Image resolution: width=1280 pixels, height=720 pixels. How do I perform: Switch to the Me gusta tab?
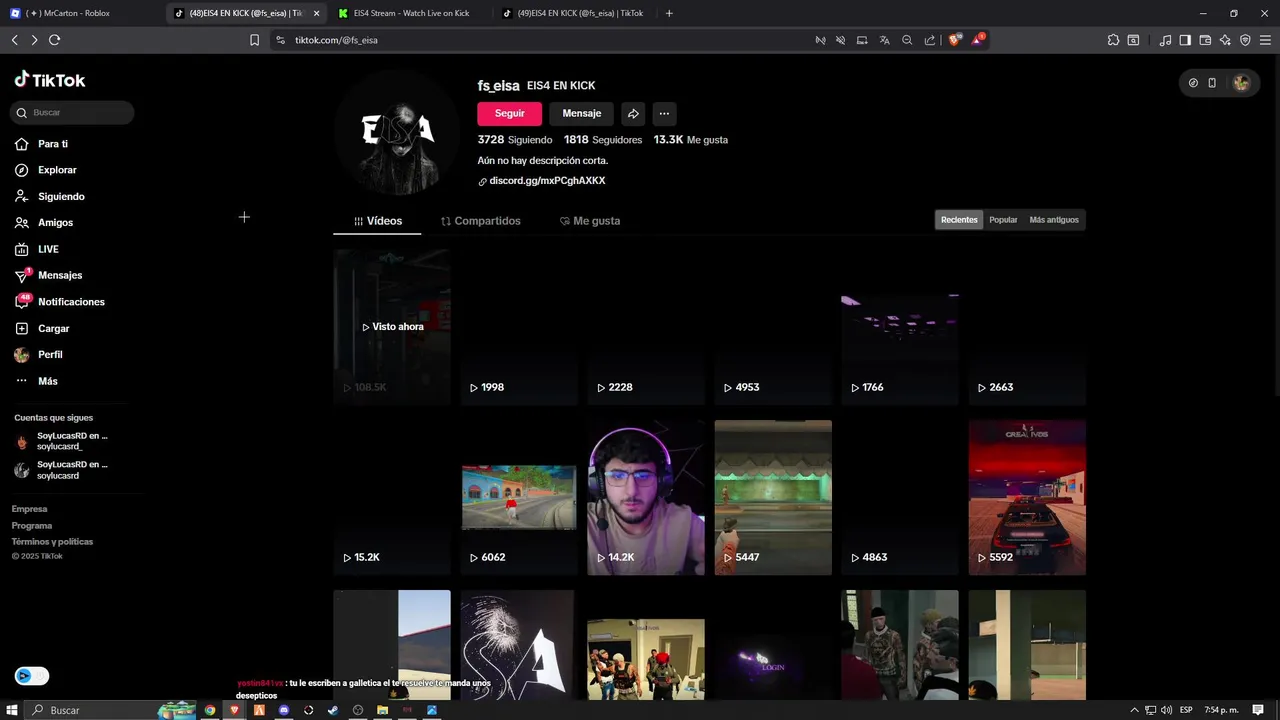click(590, 221)
